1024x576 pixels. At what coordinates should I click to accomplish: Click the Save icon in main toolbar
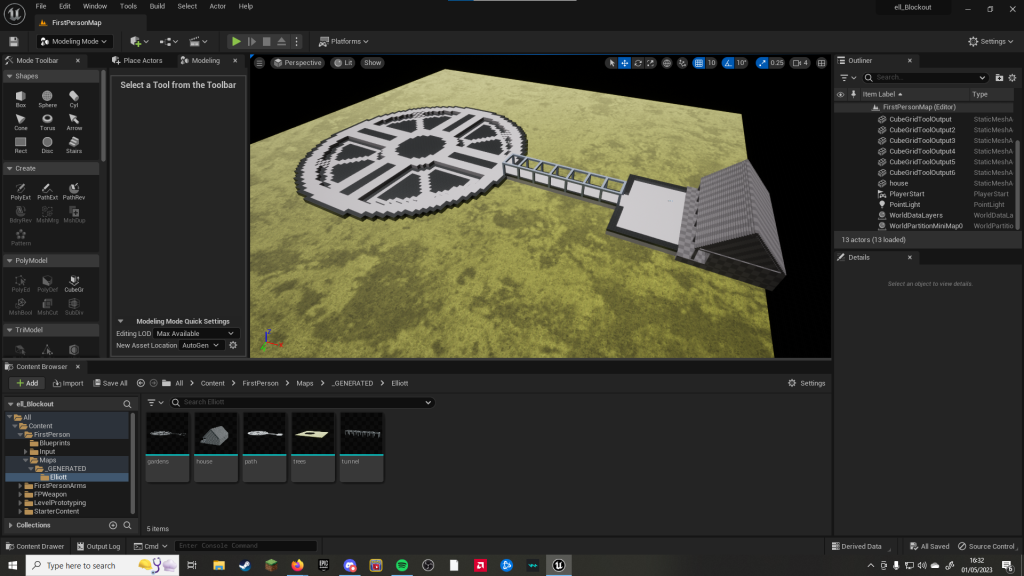14,41
